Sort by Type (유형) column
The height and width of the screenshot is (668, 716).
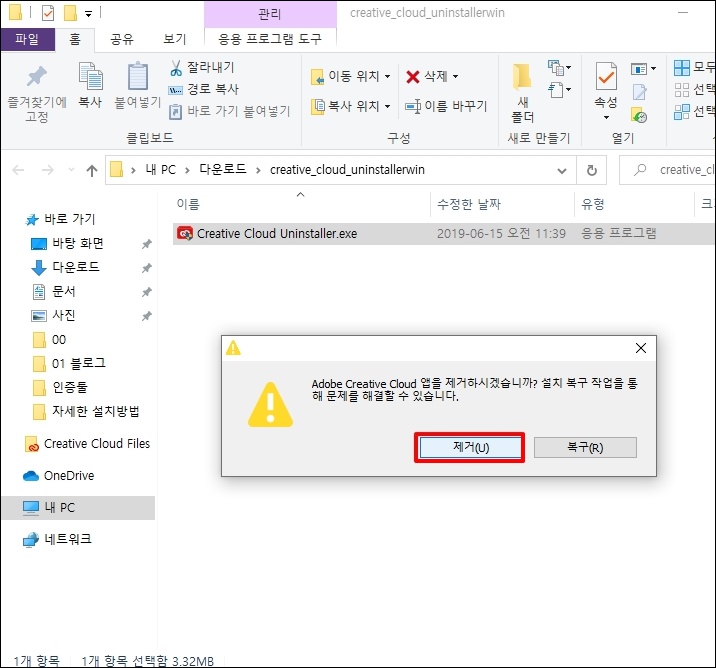[593, 204]
